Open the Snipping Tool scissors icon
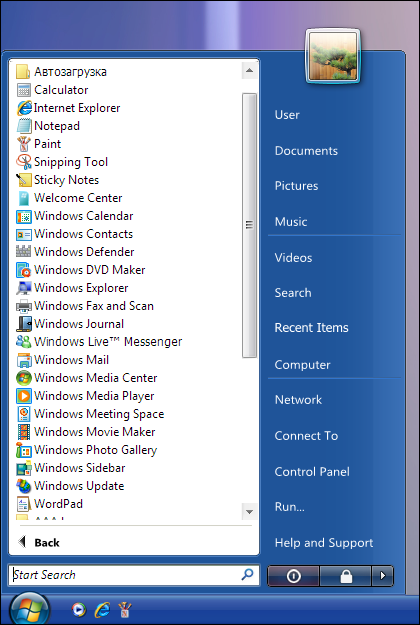The height and width of the screenshot is (625, 420). click(x=24, y=162)
